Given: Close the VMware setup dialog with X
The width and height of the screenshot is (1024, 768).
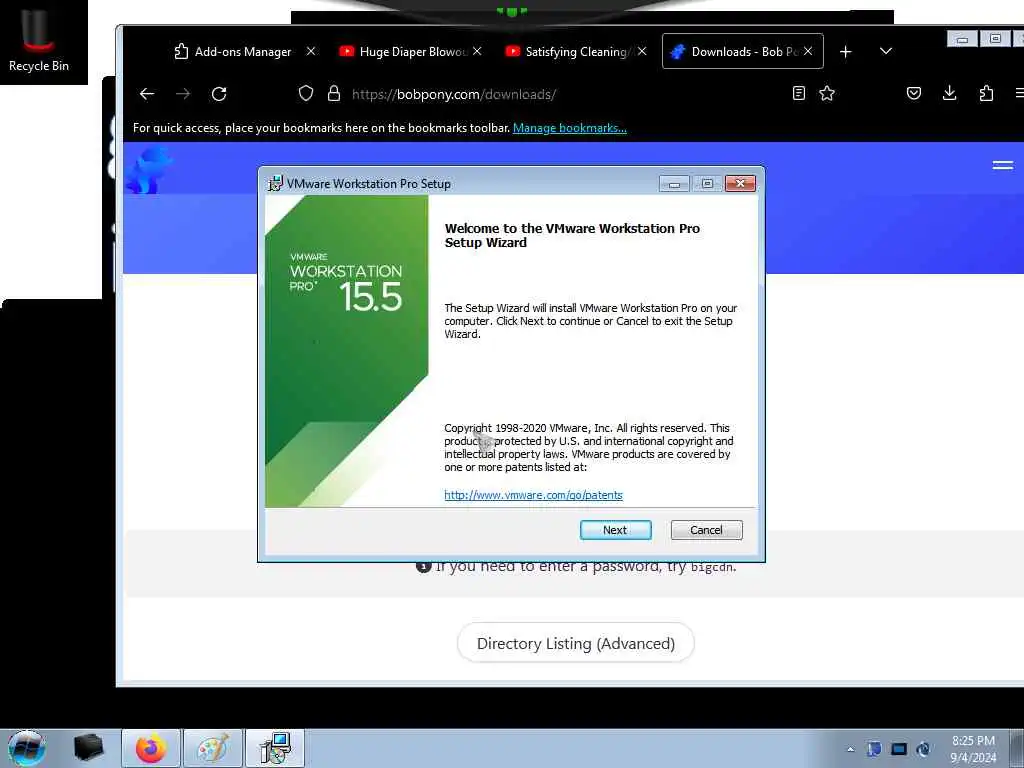Looking at the screenshot, I should point(740,184).
